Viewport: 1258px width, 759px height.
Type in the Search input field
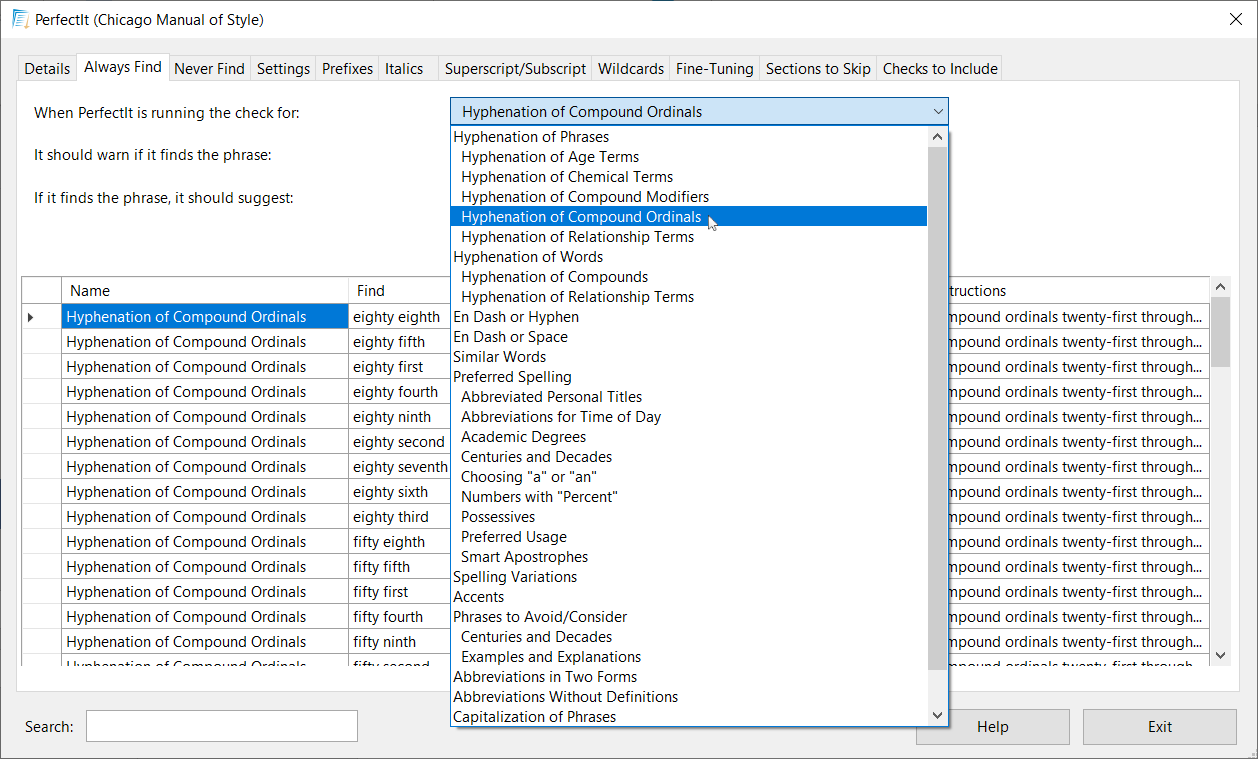click(x=221, y=727)
